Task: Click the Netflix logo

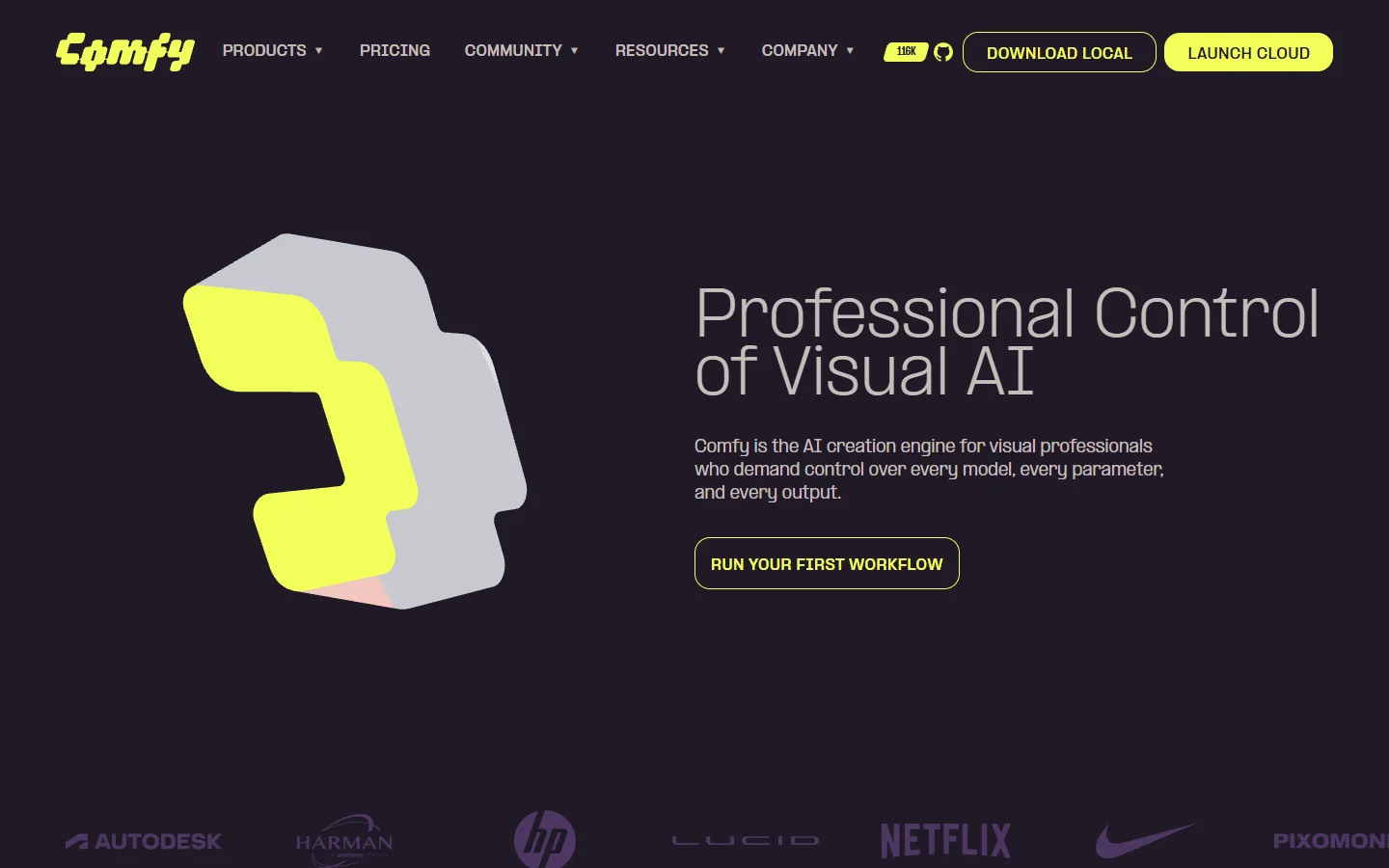Action: (945, 840)
